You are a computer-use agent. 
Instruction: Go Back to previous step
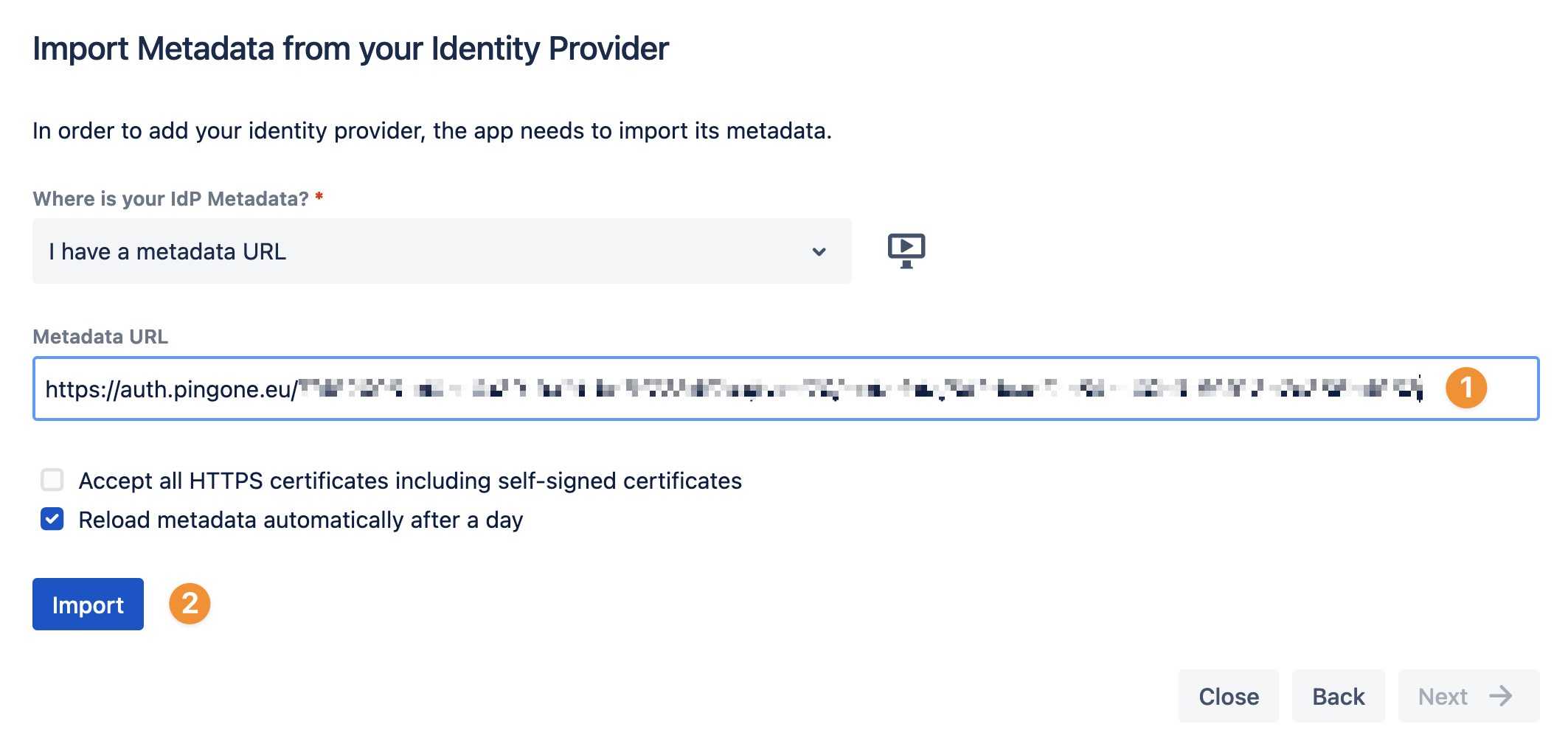[x=1339, y=696]
